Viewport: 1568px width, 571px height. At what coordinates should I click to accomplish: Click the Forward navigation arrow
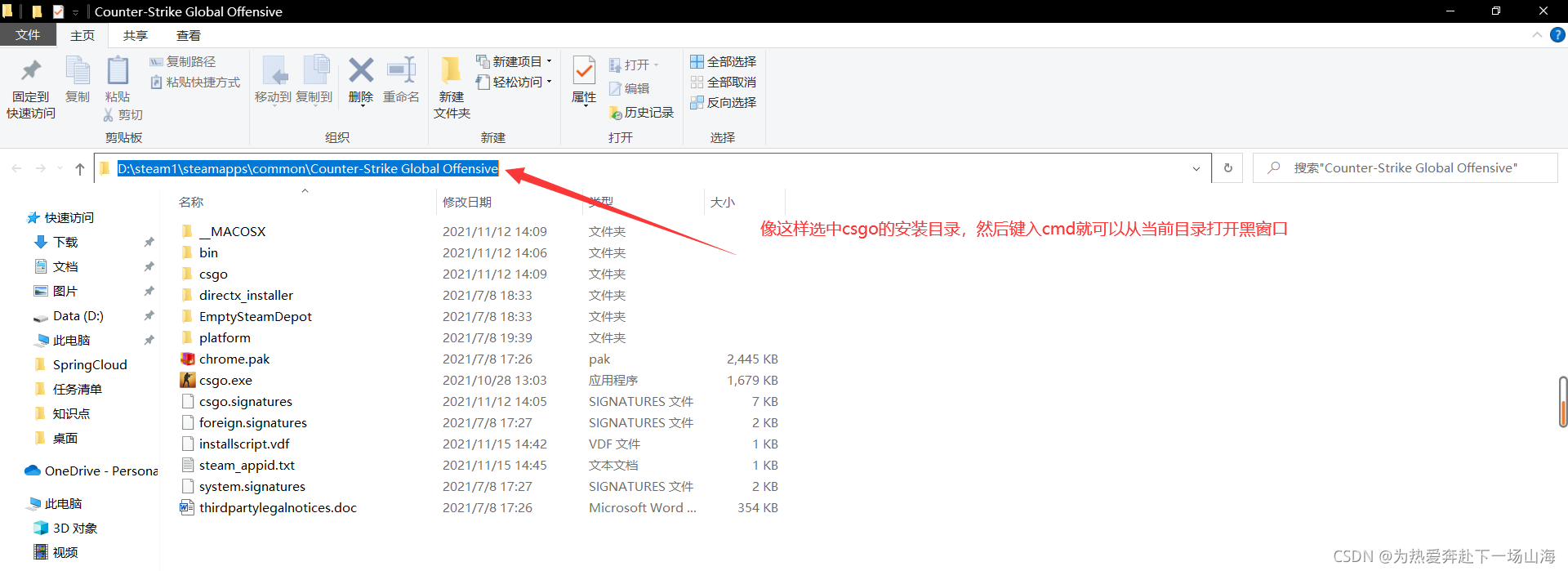pos(40,168)
